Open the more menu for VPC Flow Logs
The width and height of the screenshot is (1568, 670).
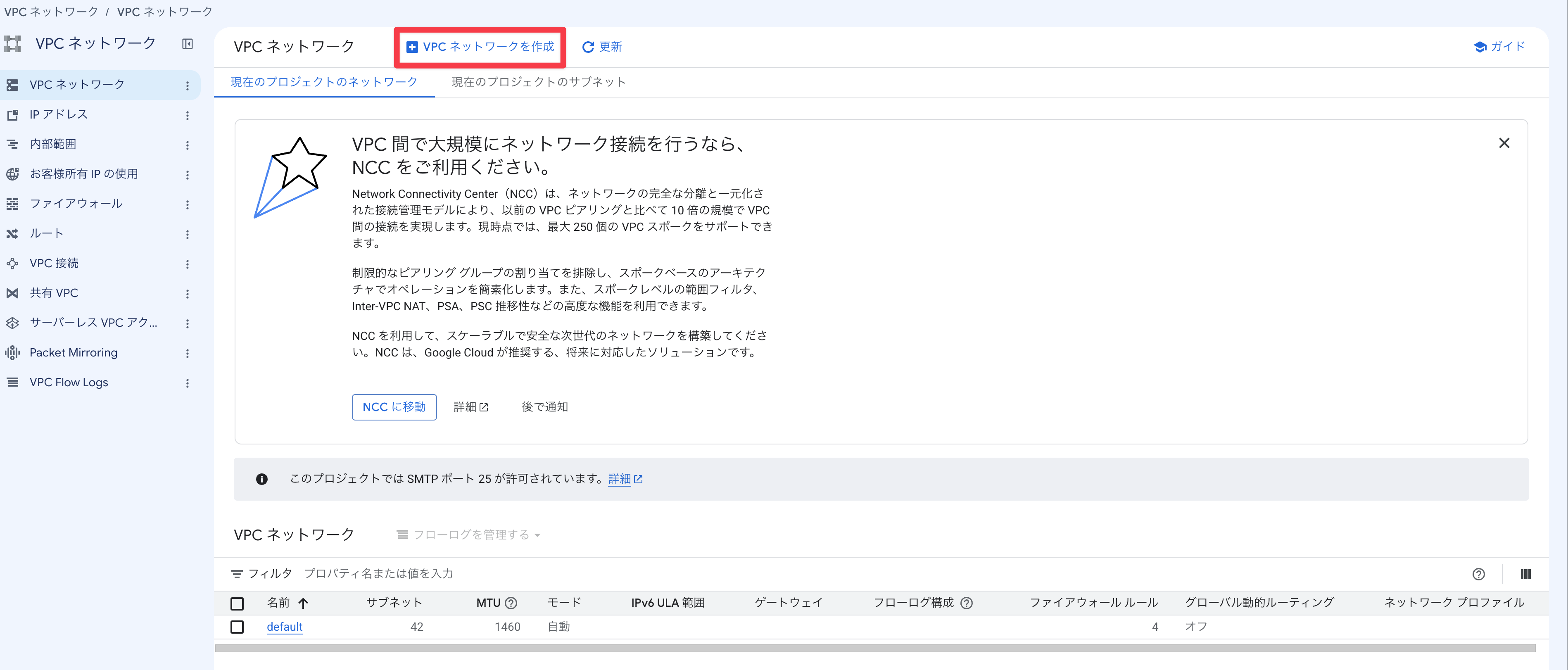pyautogui.click(x=188, y=384)
